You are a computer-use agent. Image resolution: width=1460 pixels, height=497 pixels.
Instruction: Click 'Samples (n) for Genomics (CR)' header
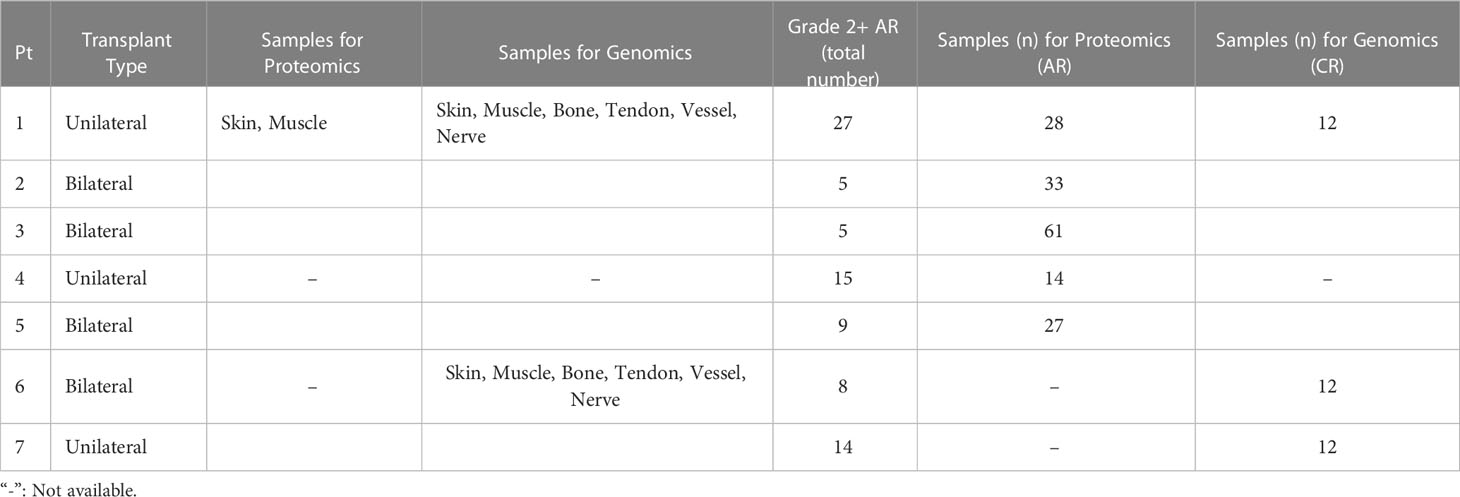[x=1327, y=53]
